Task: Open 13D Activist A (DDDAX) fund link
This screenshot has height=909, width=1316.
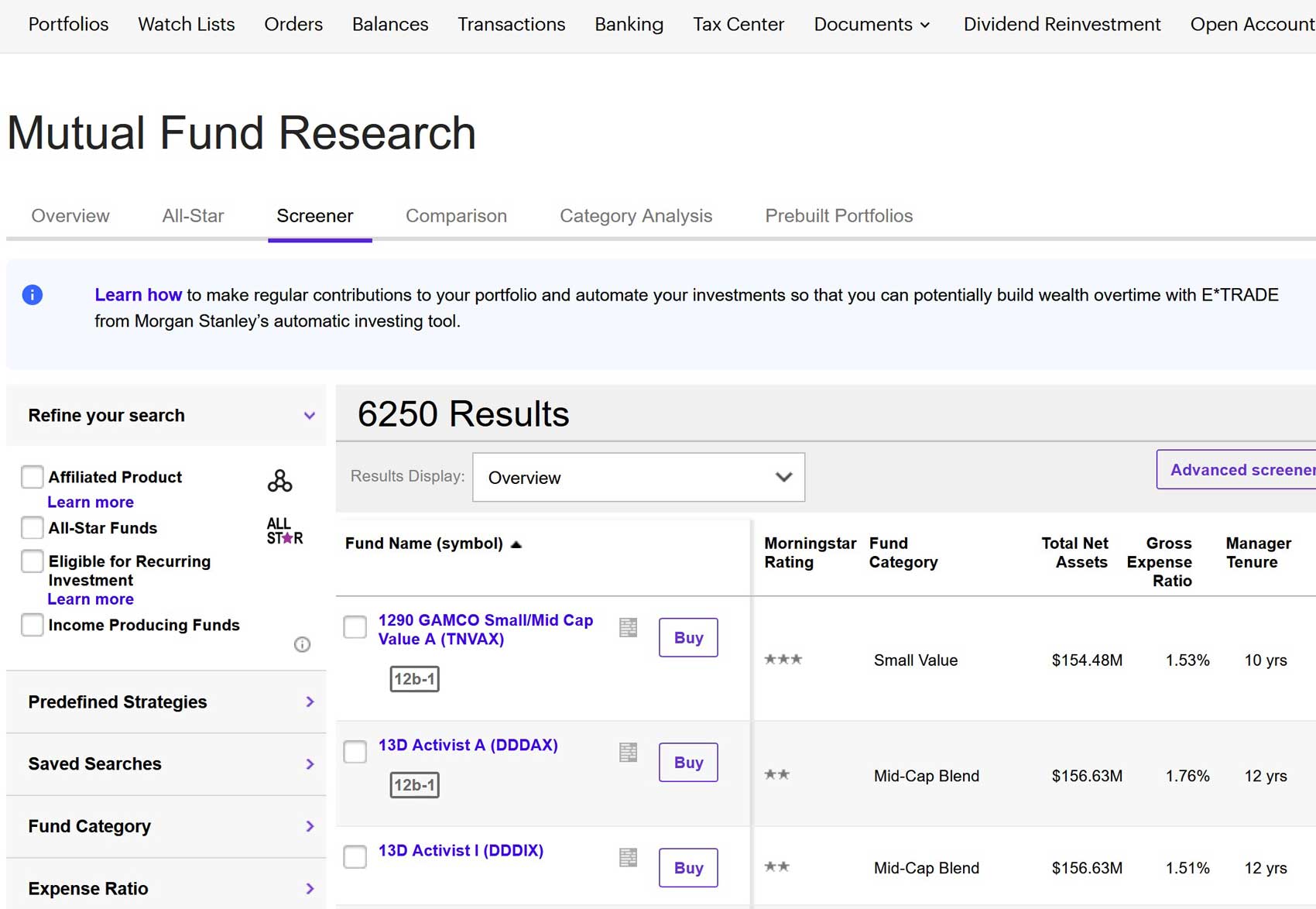Action: (x=468, y=745)
